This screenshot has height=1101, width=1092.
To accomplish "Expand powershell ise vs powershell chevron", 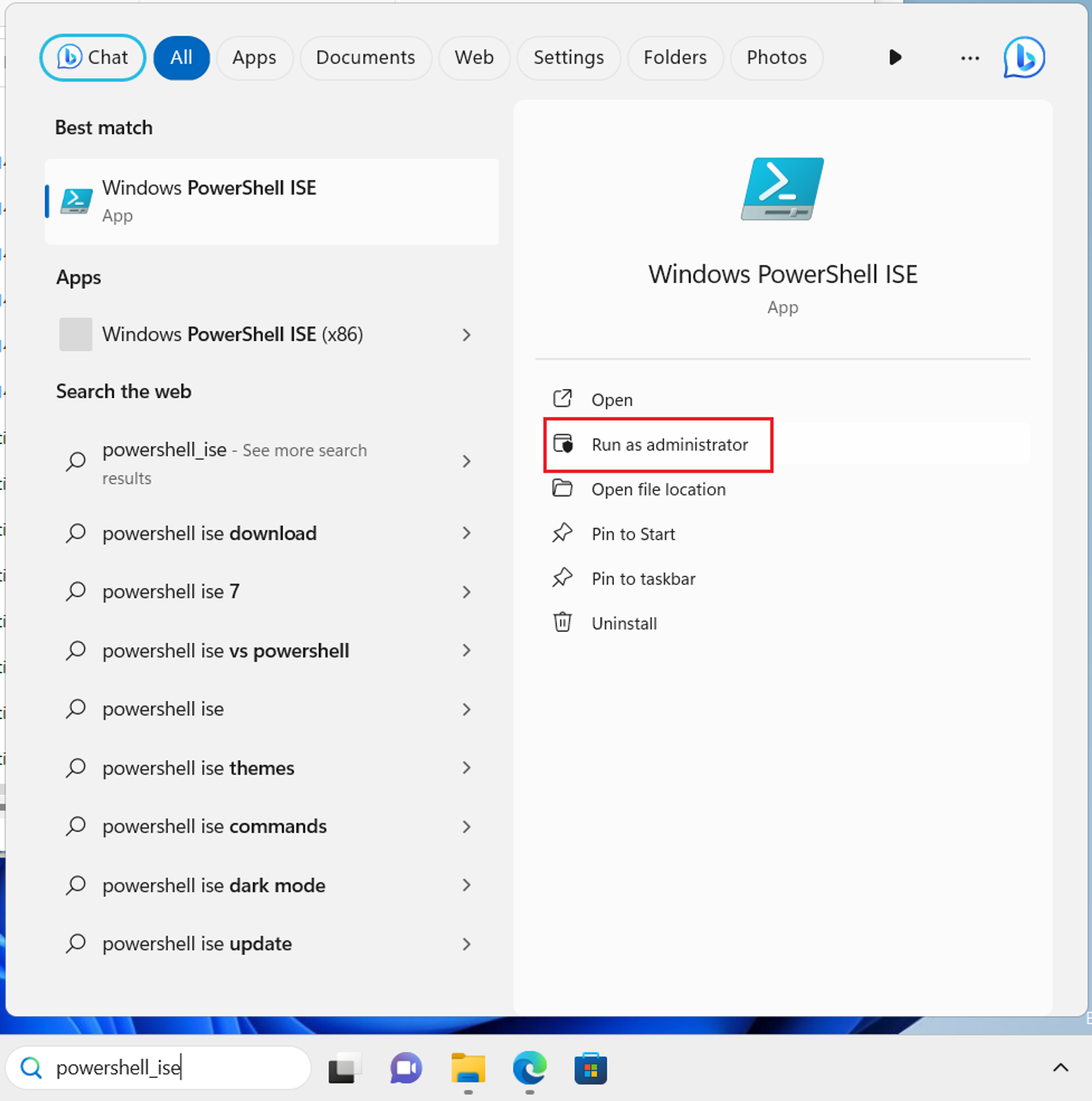I will (x=467, y=651).
